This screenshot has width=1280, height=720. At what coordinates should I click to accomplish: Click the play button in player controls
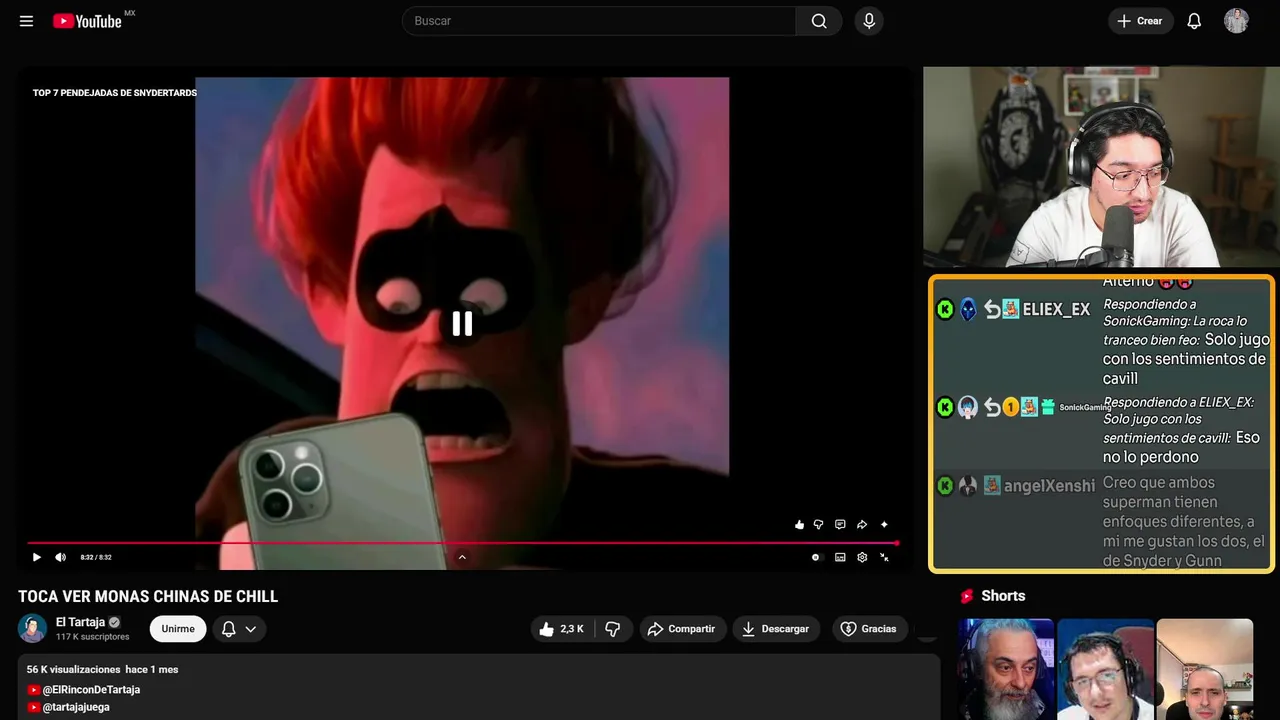click(37, 557)
